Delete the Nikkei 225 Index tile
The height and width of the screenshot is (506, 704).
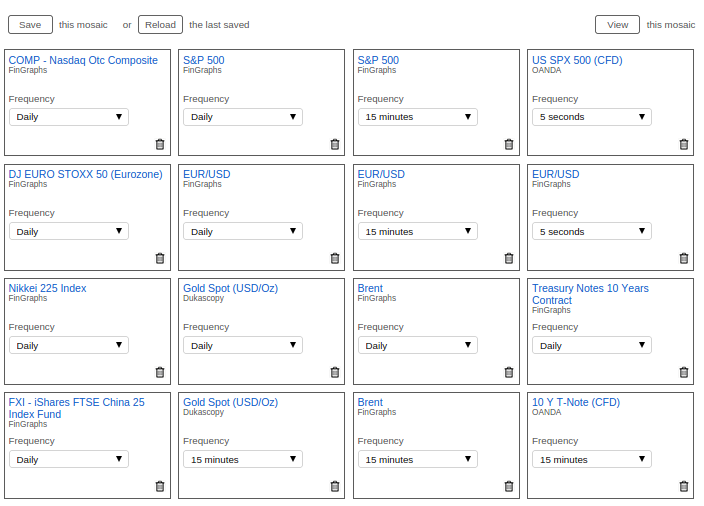coord(160,372)
